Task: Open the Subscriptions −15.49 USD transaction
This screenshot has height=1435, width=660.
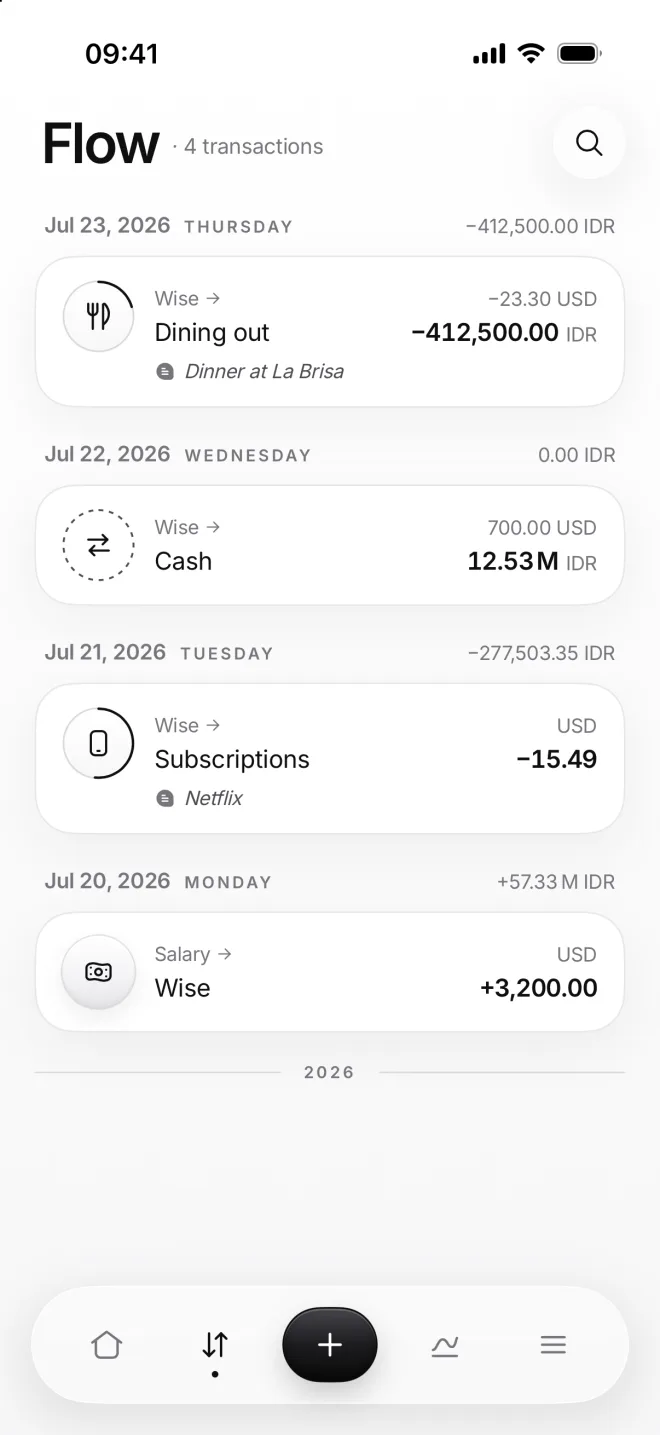Action: (x=330, y=758)
